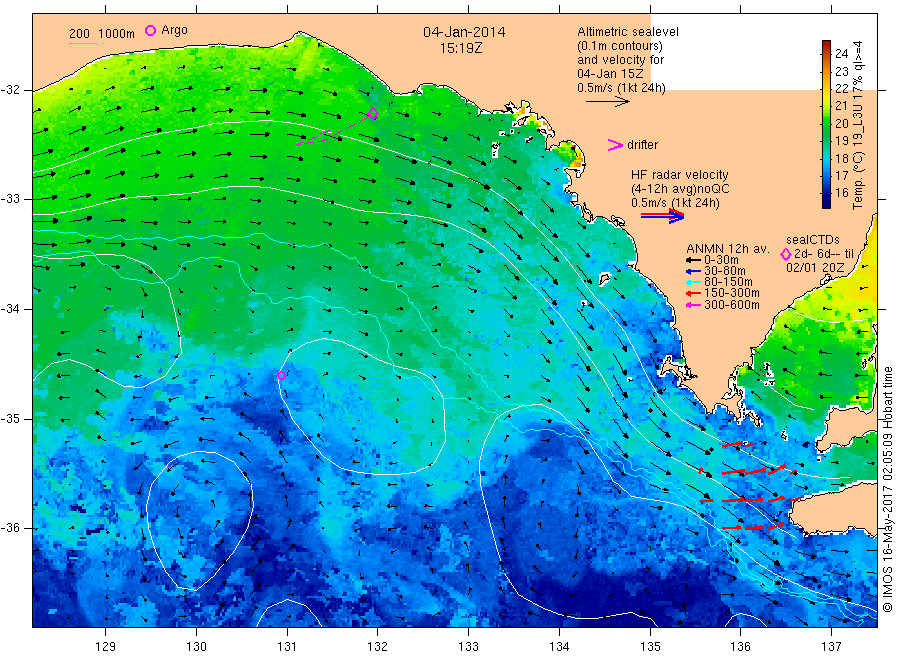
Task: Click the altimetric velocity scale arrow
Action: point(608,102)
